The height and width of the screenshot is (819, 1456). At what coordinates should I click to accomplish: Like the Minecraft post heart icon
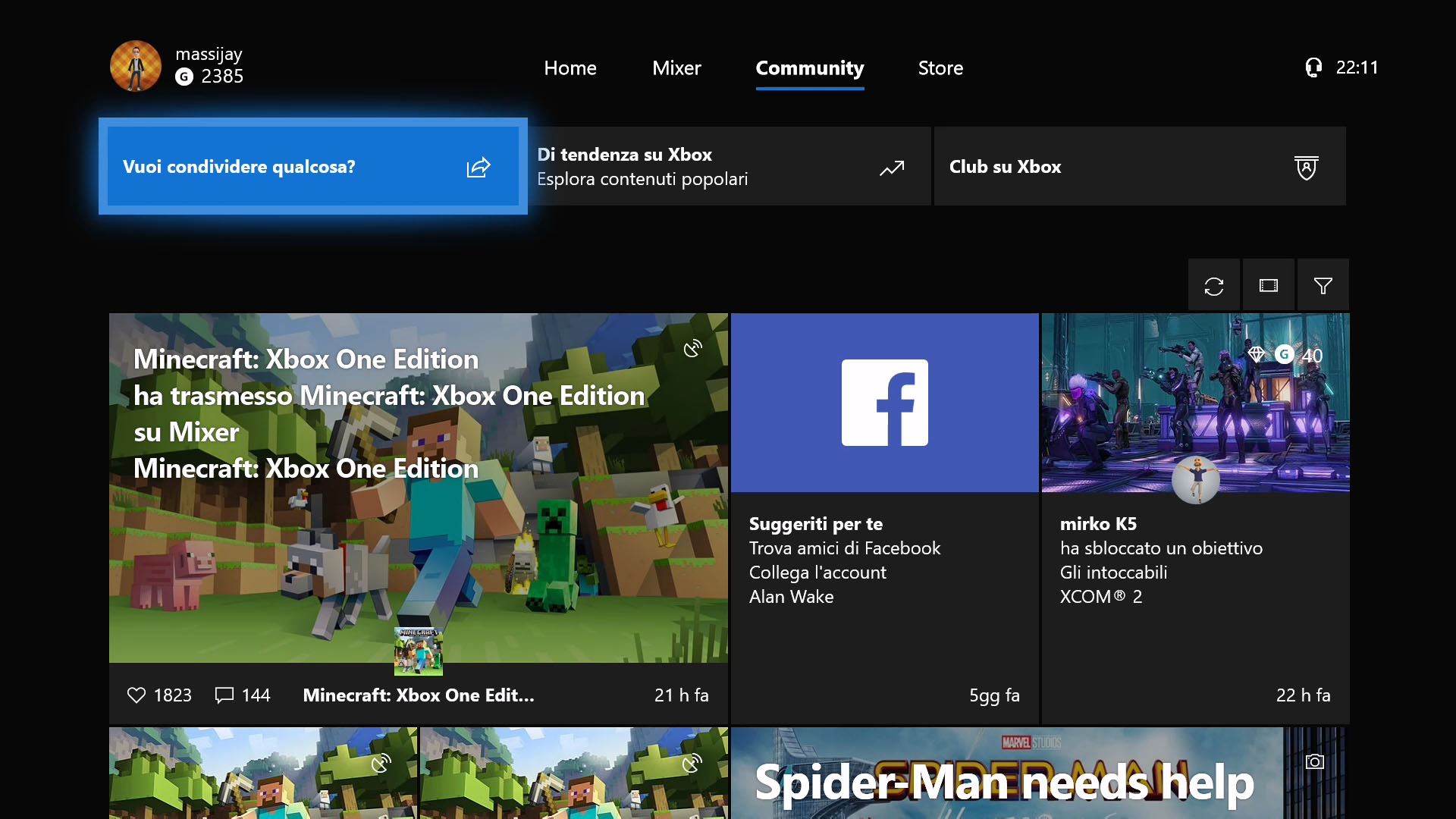coord(136,695)
